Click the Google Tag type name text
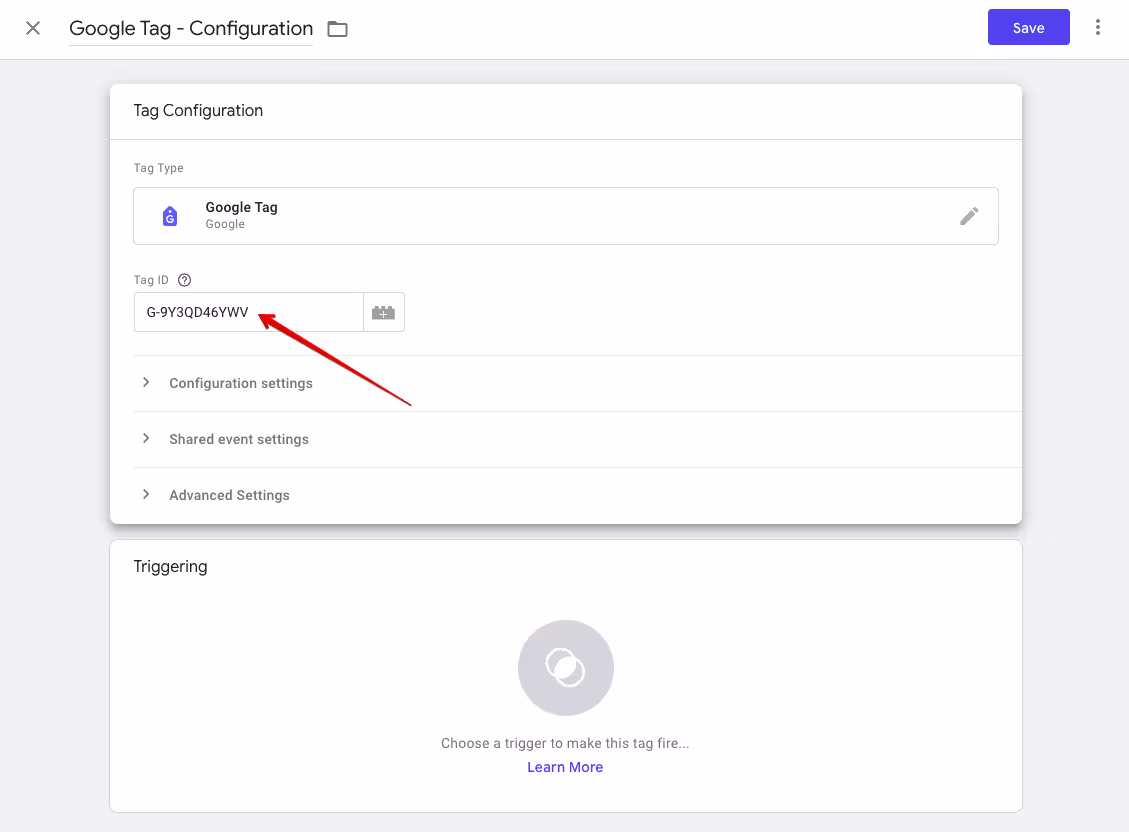The height and width of the screenshot is (832, 1129). coord(241,207)
